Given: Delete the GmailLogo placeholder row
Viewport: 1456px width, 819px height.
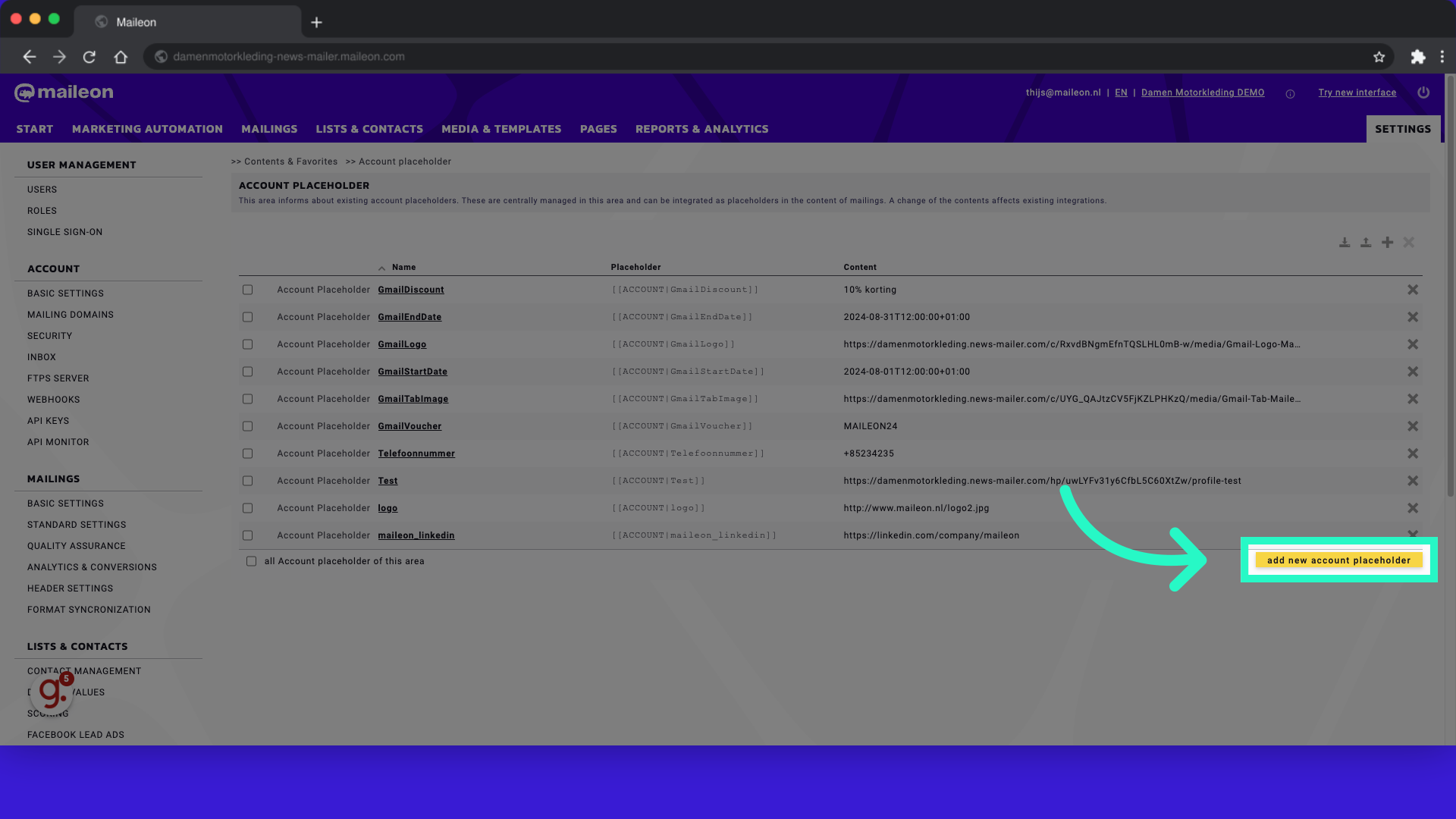Looking at the screenshot, I should point(1413,344).
